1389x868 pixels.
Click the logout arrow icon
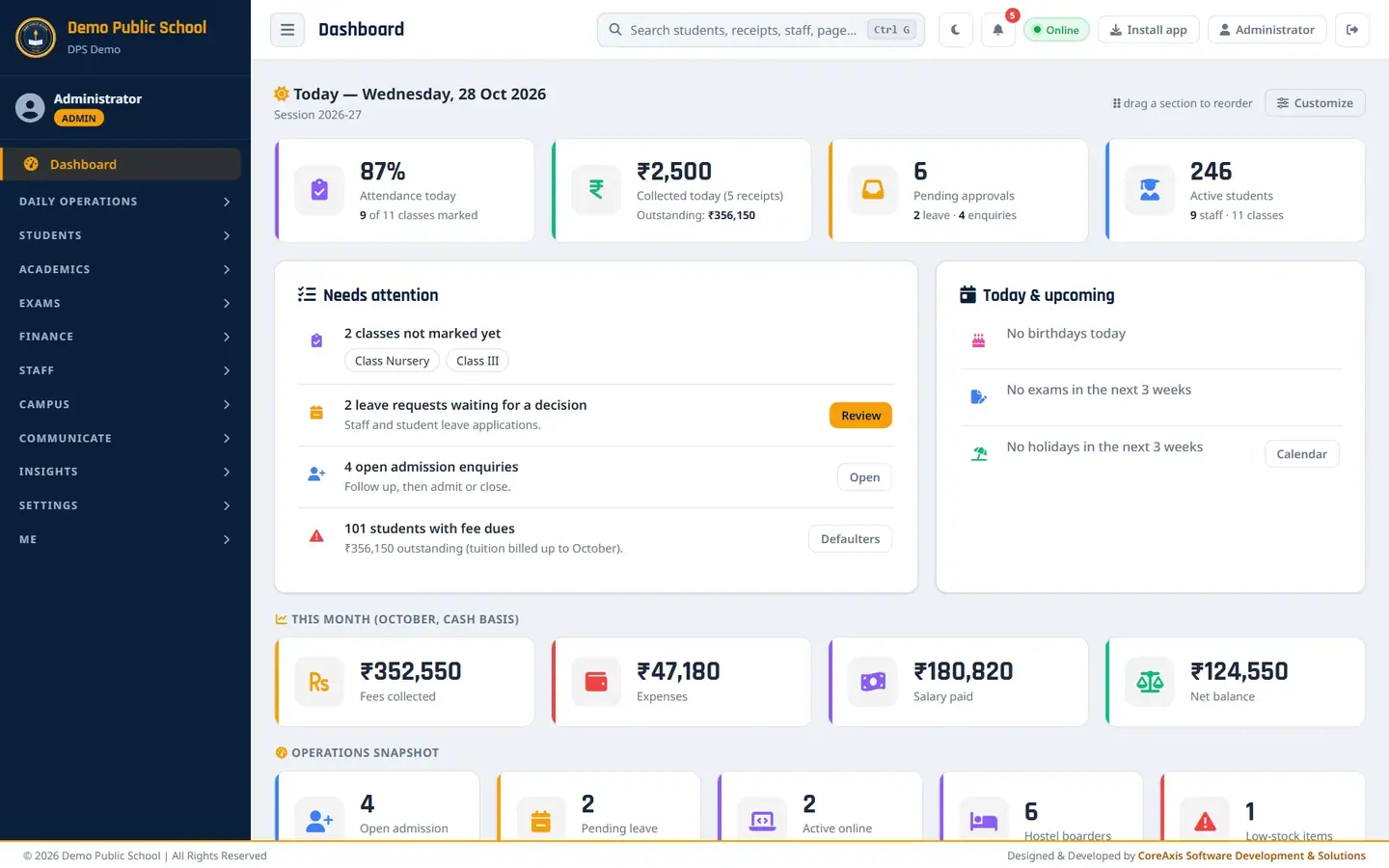(1352, 30)
